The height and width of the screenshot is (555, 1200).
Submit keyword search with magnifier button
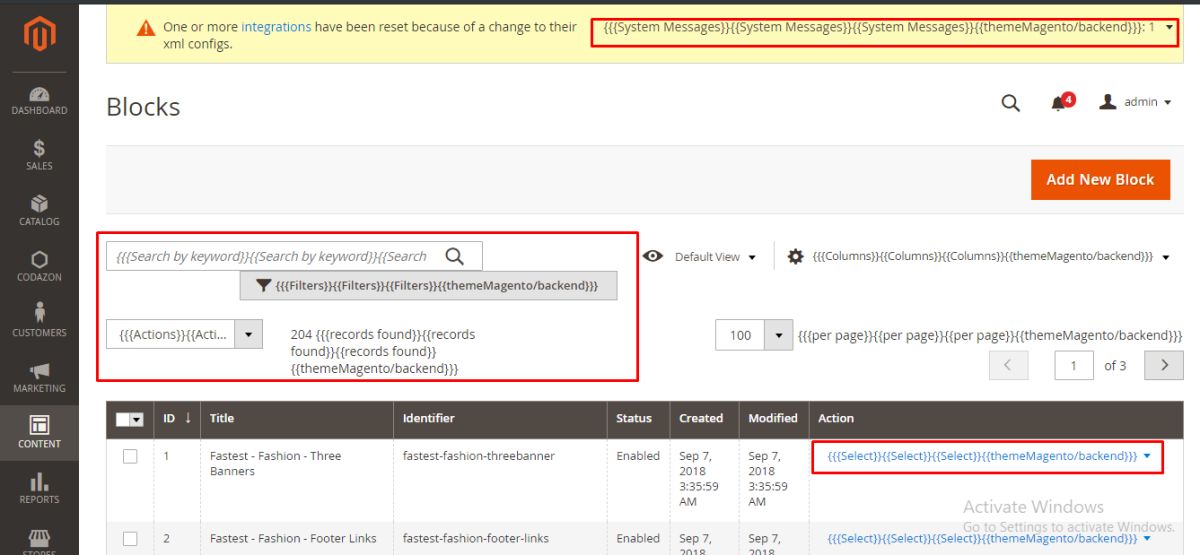pos(455,256)
